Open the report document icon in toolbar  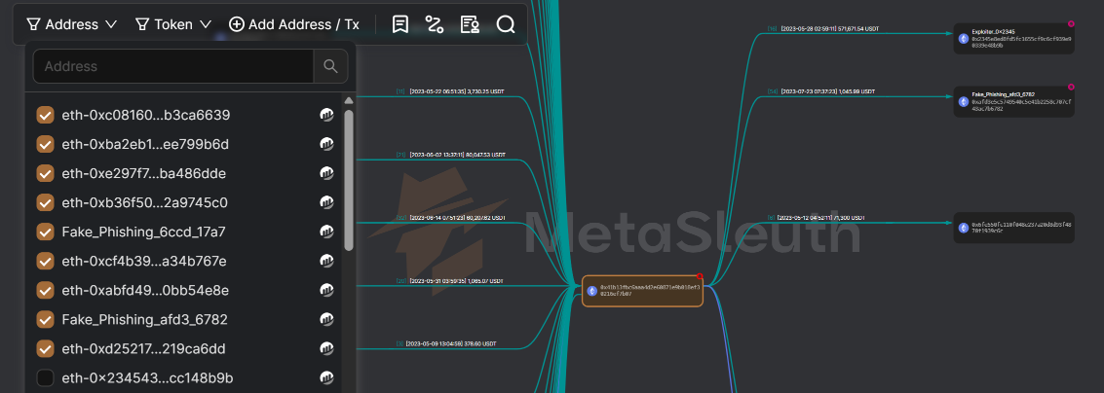click(470, 25)
